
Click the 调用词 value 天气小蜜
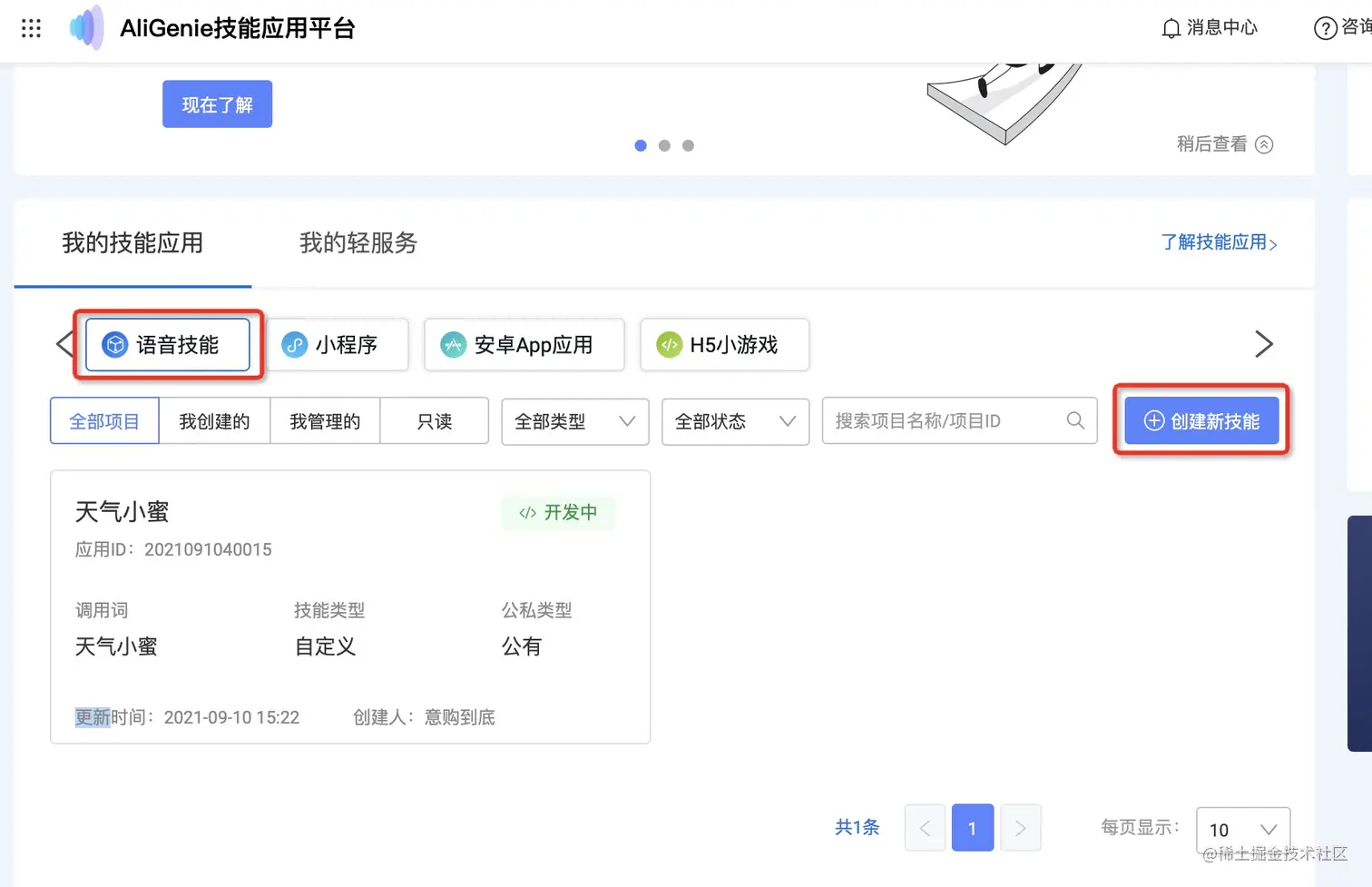pos(116,646)
